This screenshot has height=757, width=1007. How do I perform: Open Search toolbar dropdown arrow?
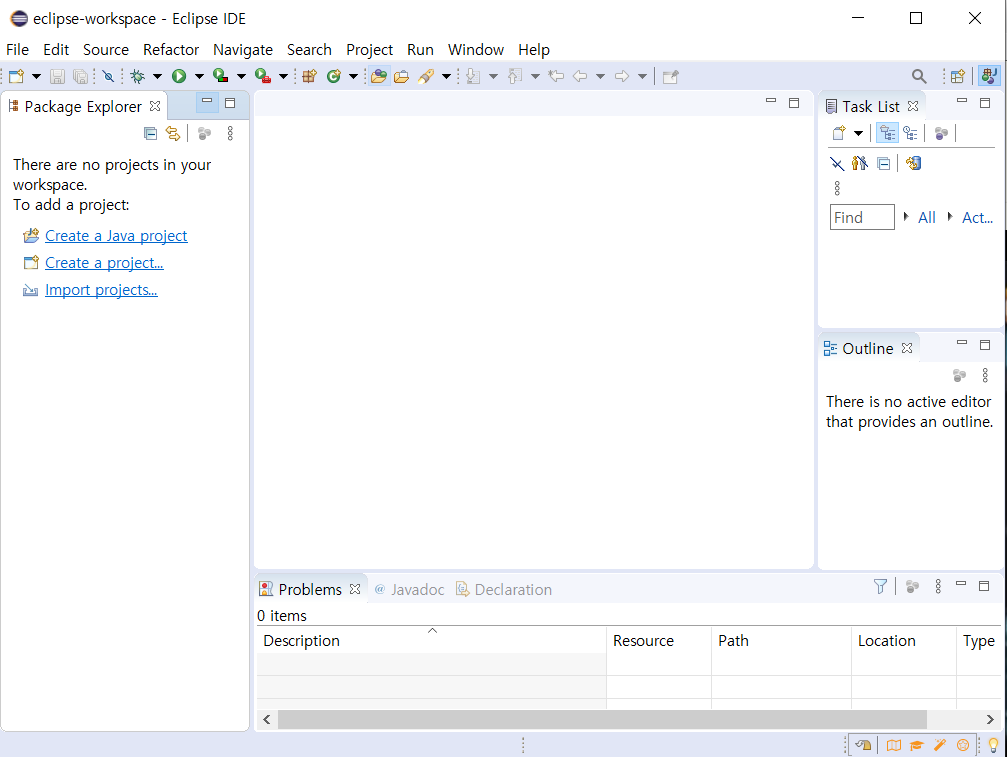pyautogui.click(x=446, y=76)
